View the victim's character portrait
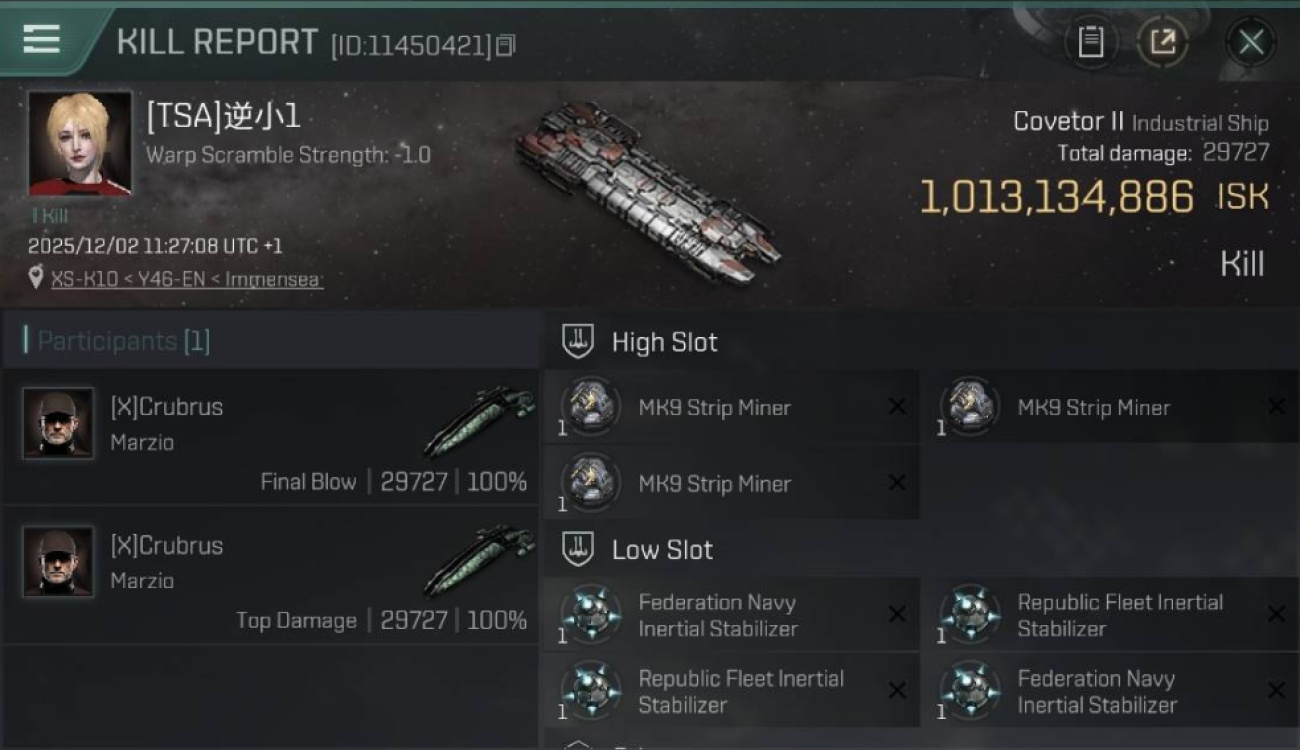 click(x=80, y=143)
